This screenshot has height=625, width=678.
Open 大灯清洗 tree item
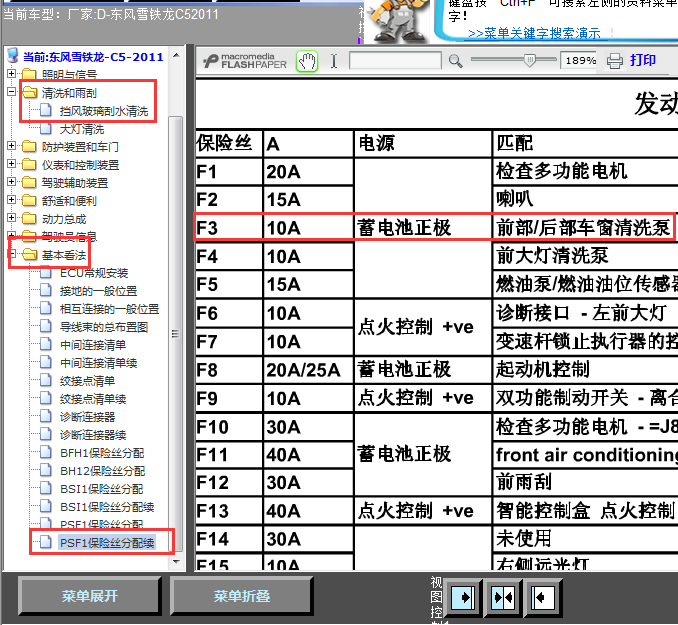click(x=82, y=129)
